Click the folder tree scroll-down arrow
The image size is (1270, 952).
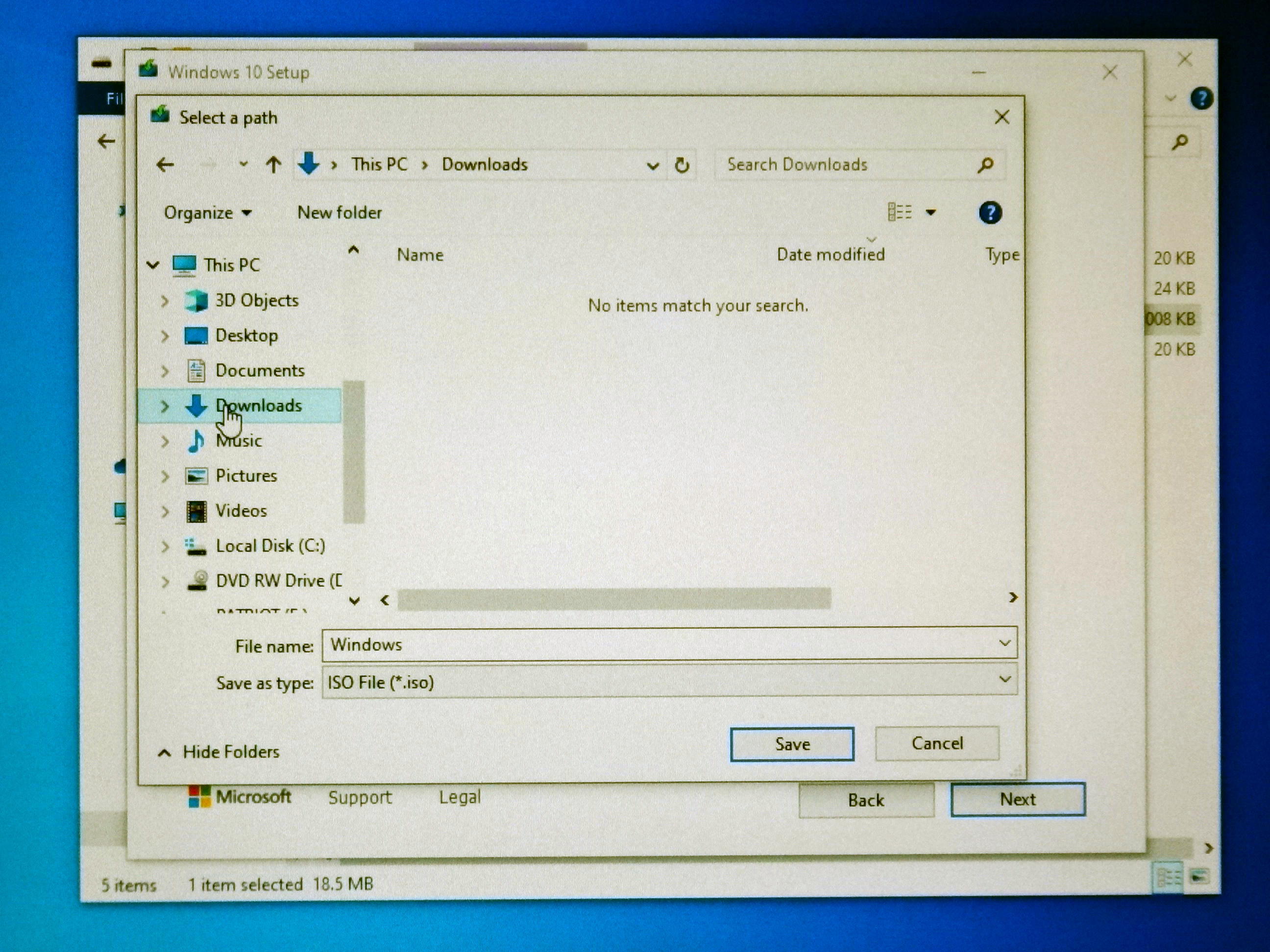354,601
